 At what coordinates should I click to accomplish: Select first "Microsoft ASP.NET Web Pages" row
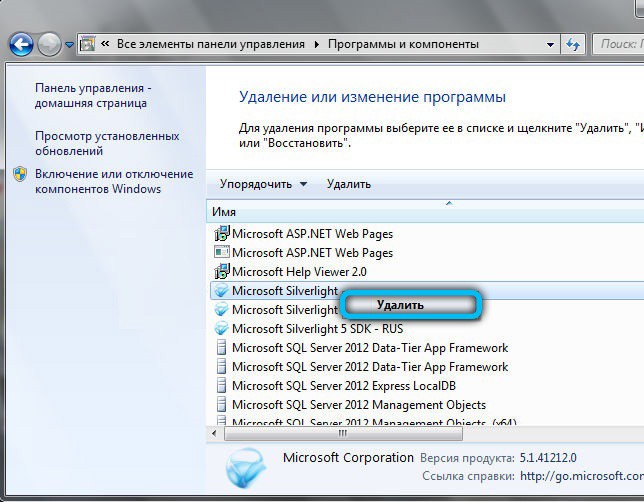(427, 234)
